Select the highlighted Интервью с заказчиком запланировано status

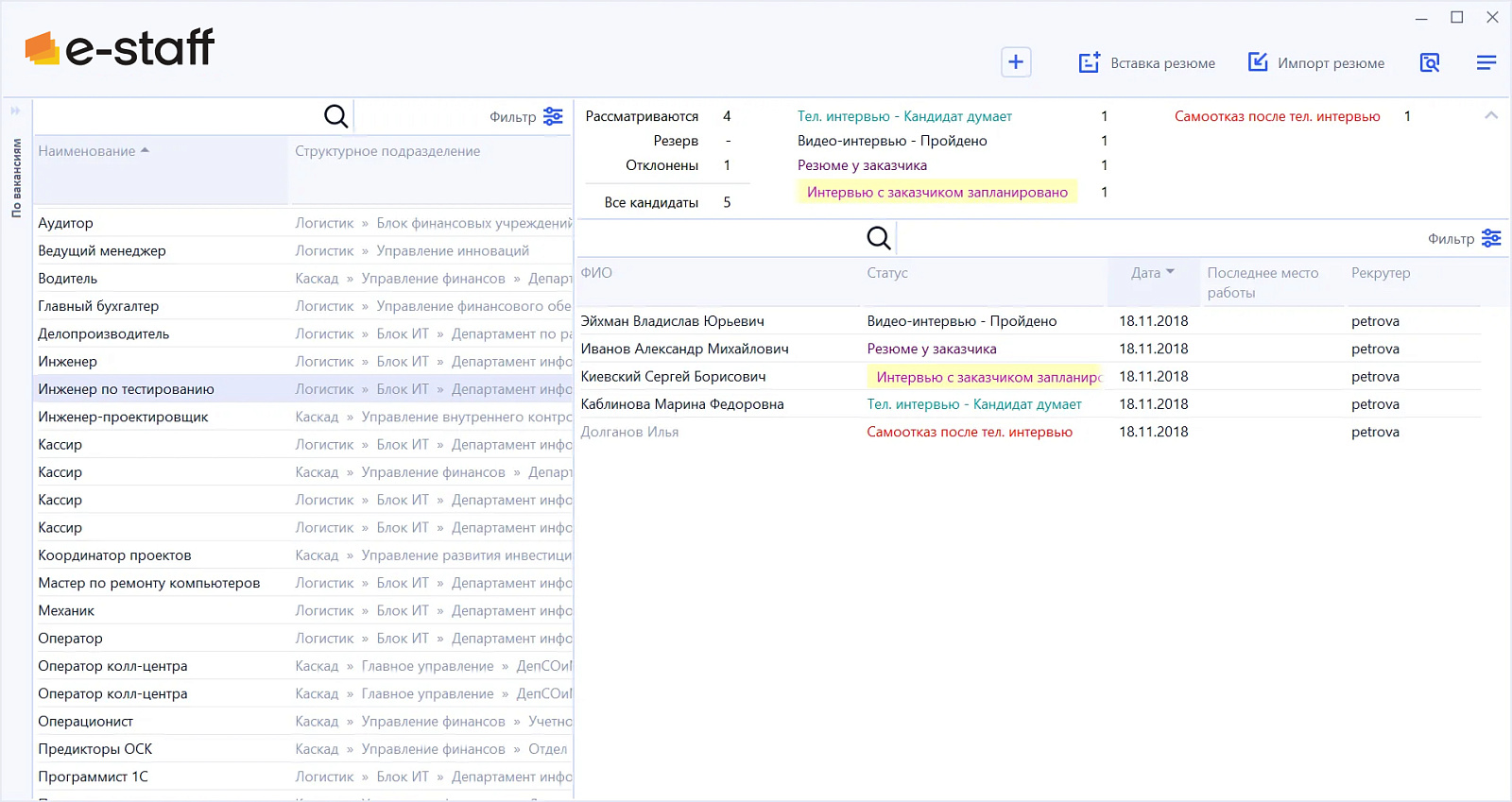click(937, 192)
